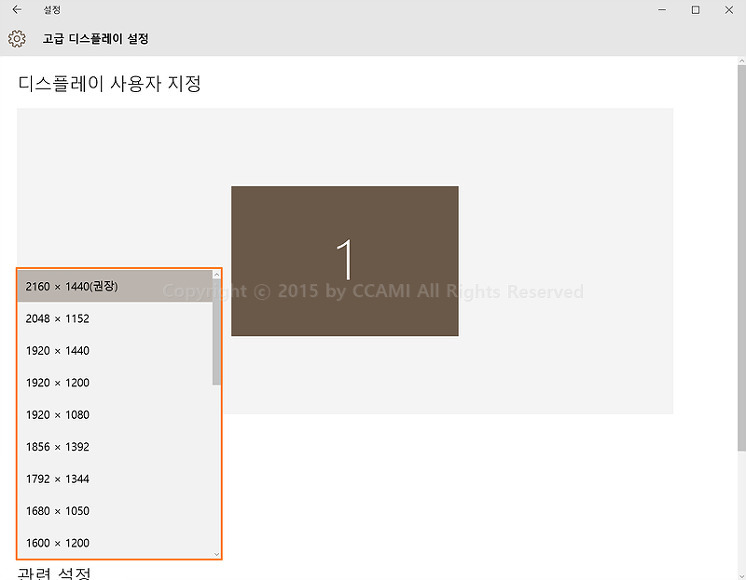Image resolution: width=746 pixels, height=580 pixels.
Task: Select 2160 × 1440 recommended resolution
Action: tap(115, 286)
